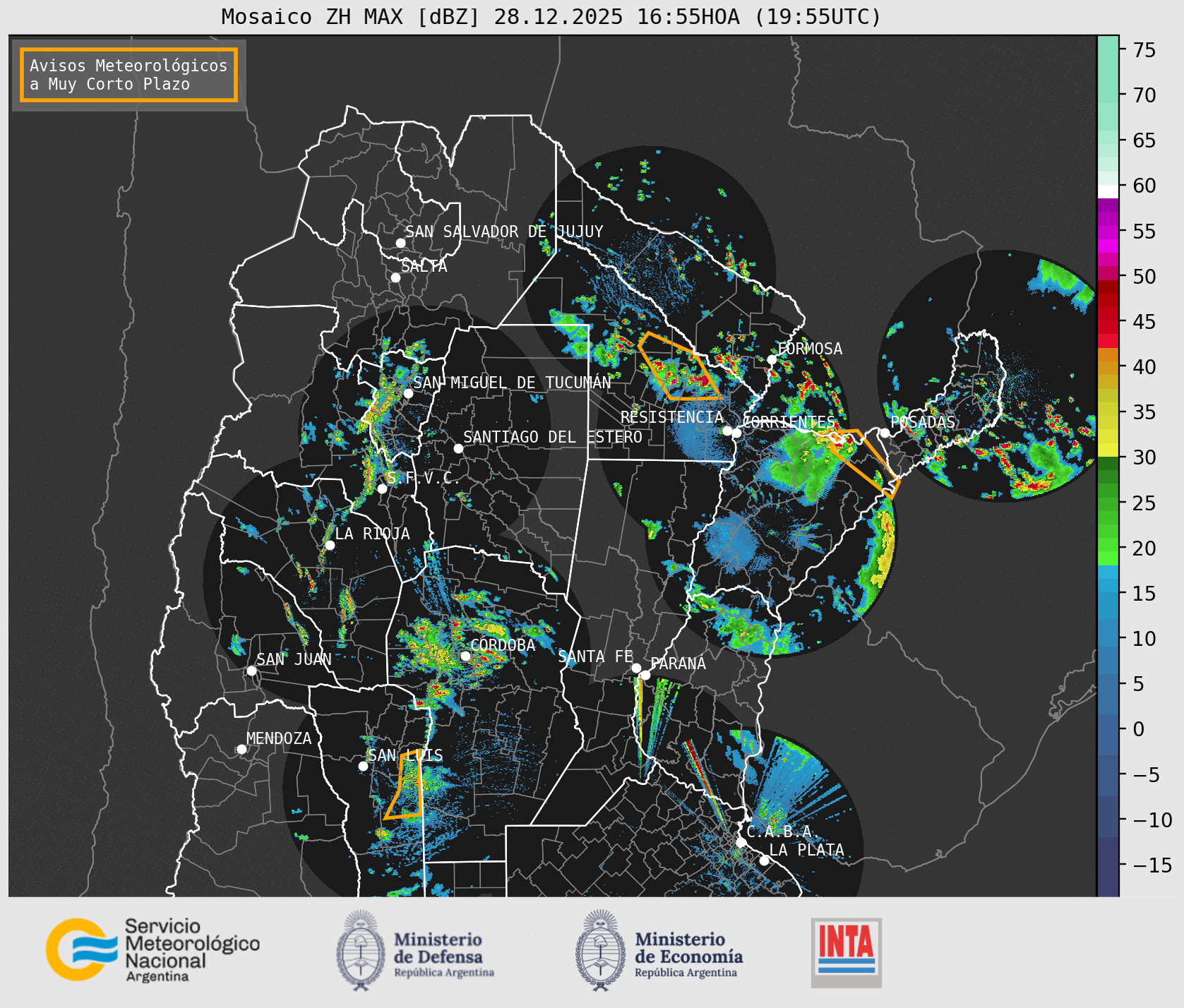Click the Mosaico ZH MAX title text
Screen dimensions: 1184x1008
[551, 16]
